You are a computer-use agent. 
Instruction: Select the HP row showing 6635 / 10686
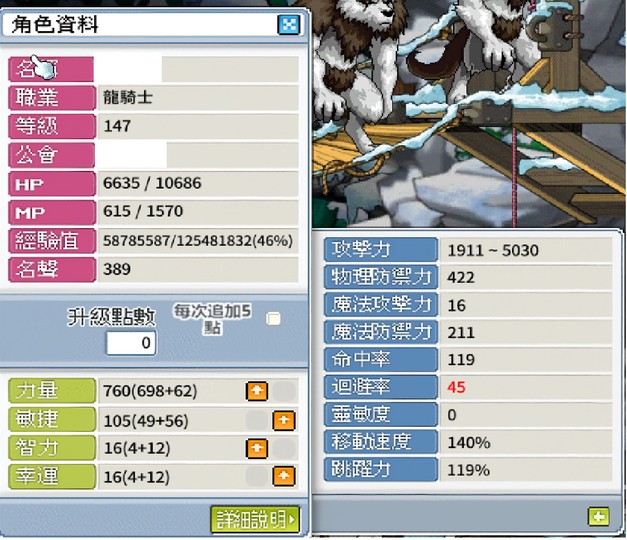click(154, 184)
